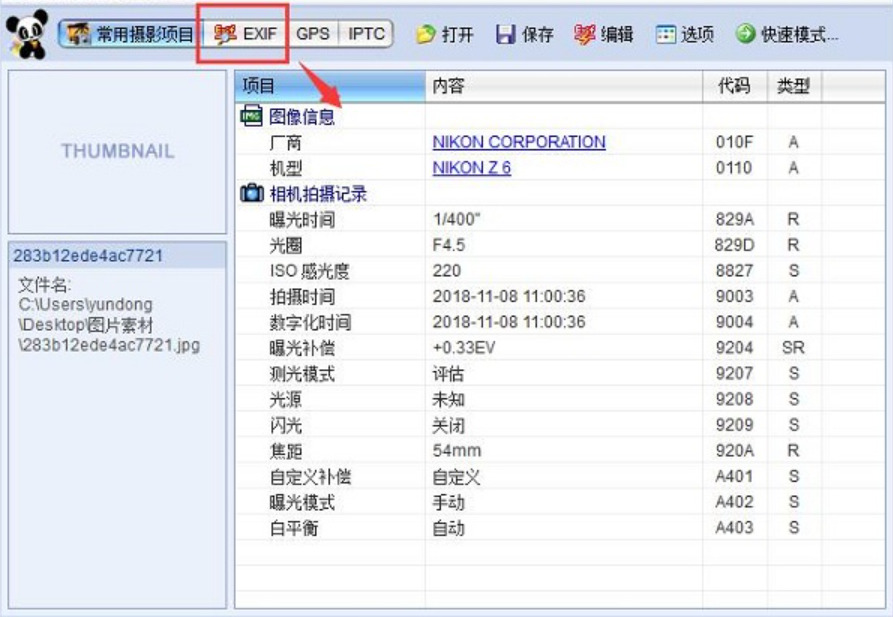The width and height of the screenshot is (893, 617).
Task: Click the code 8827 cell
Action: tap(734, 271)
